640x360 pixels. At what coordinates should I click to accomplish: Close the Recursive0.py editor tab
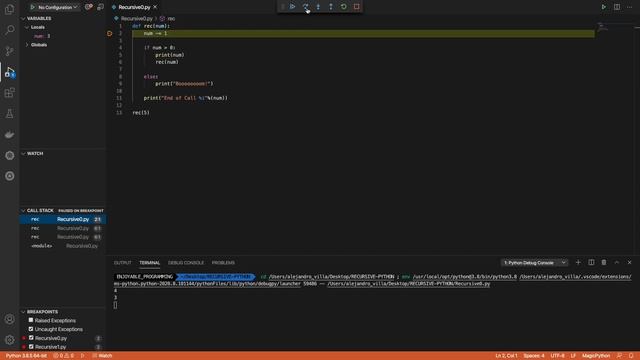point(155,7)
